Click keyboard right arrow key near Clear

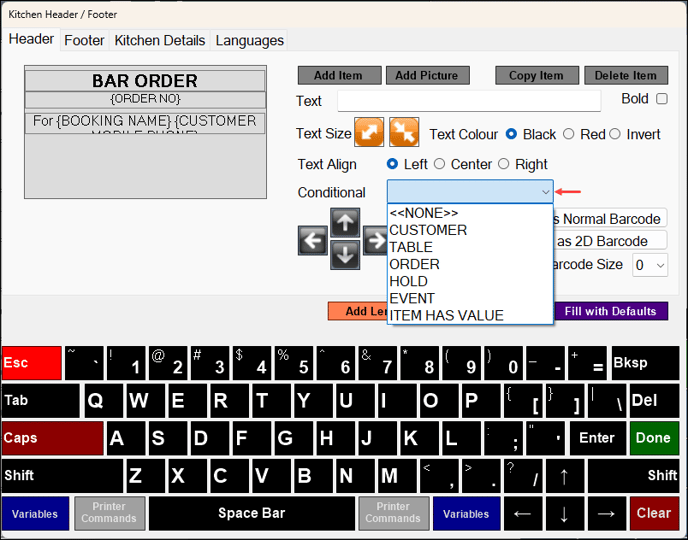click(x=606, y=513)
